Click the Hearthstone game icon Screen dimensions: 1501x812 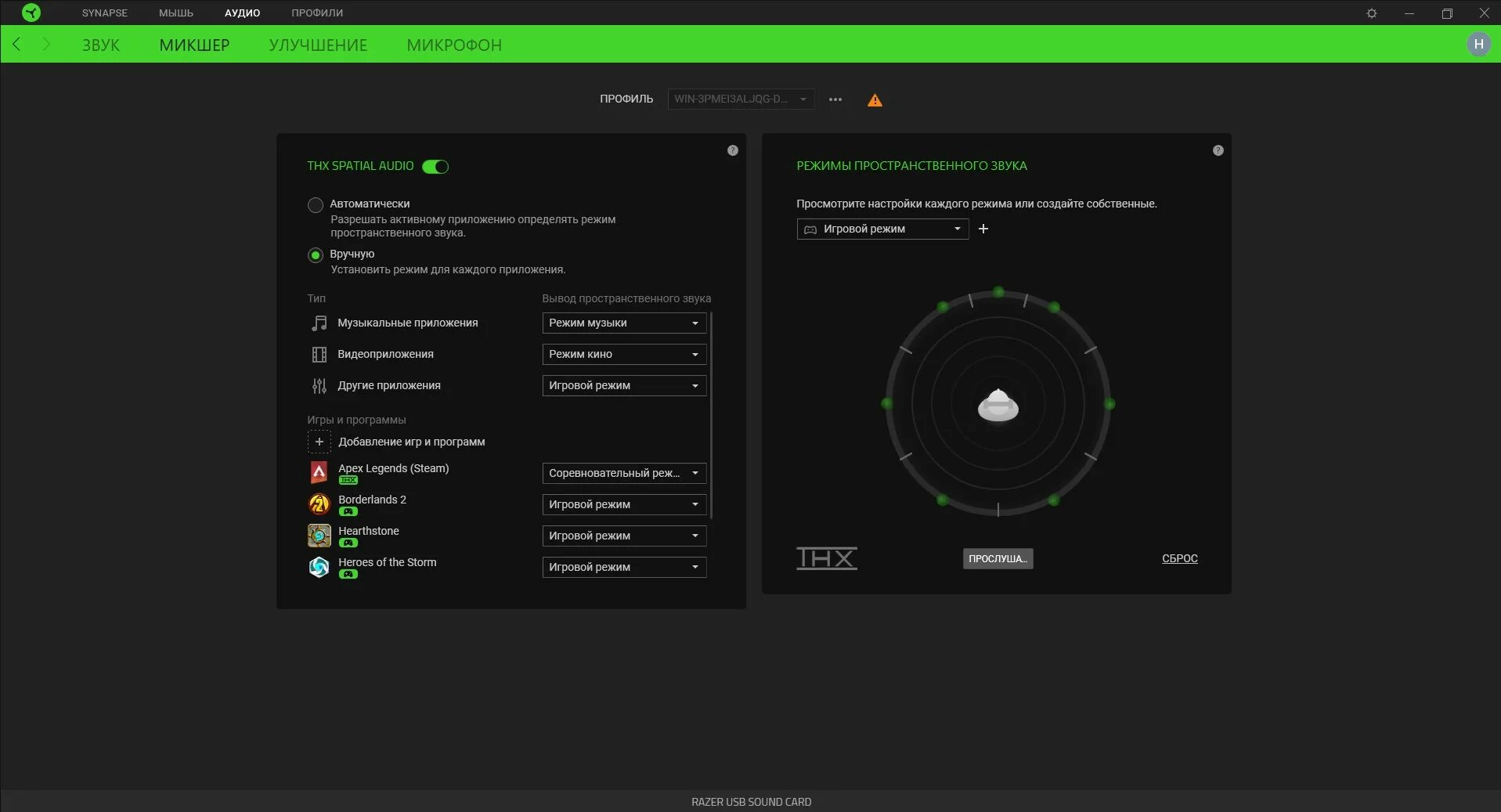tap(319, 536)
